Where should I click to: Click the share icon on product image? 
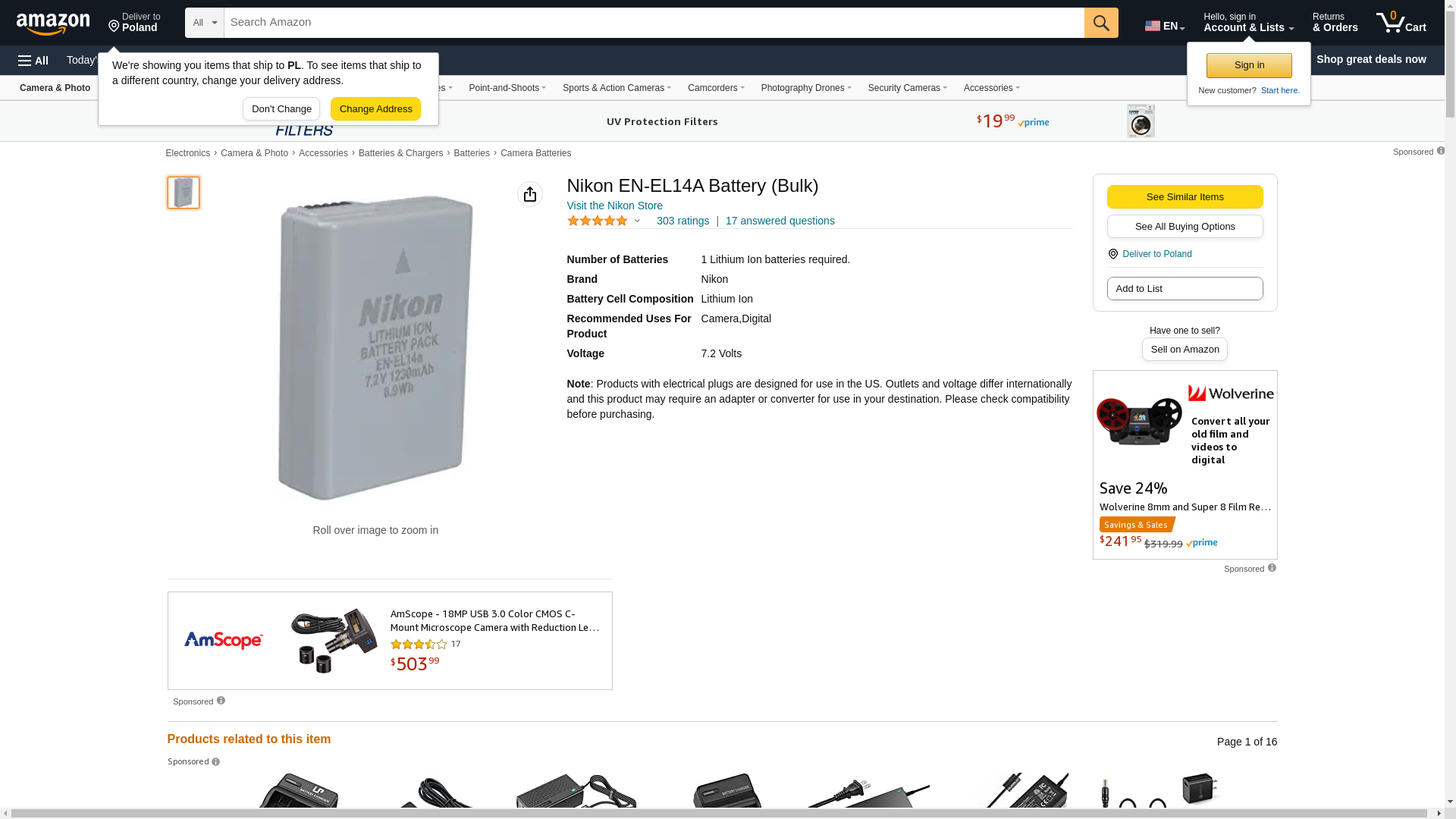[x=530, y=194]
